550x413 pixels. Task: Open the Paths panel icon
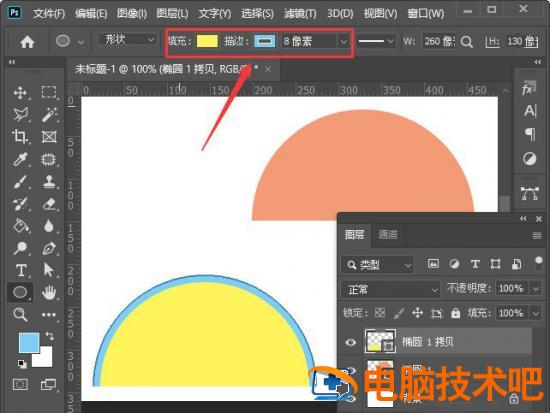point(530,193)
